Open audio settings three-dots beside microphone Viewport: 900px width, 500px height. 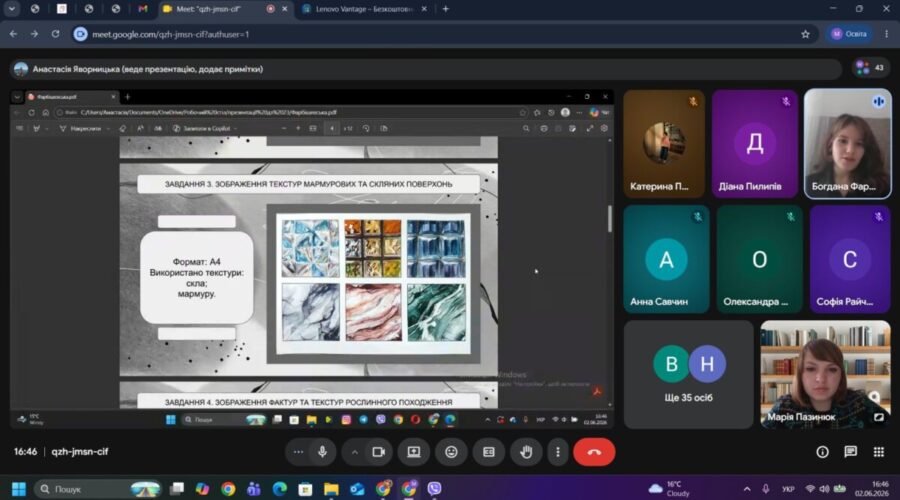pos(298,452)
